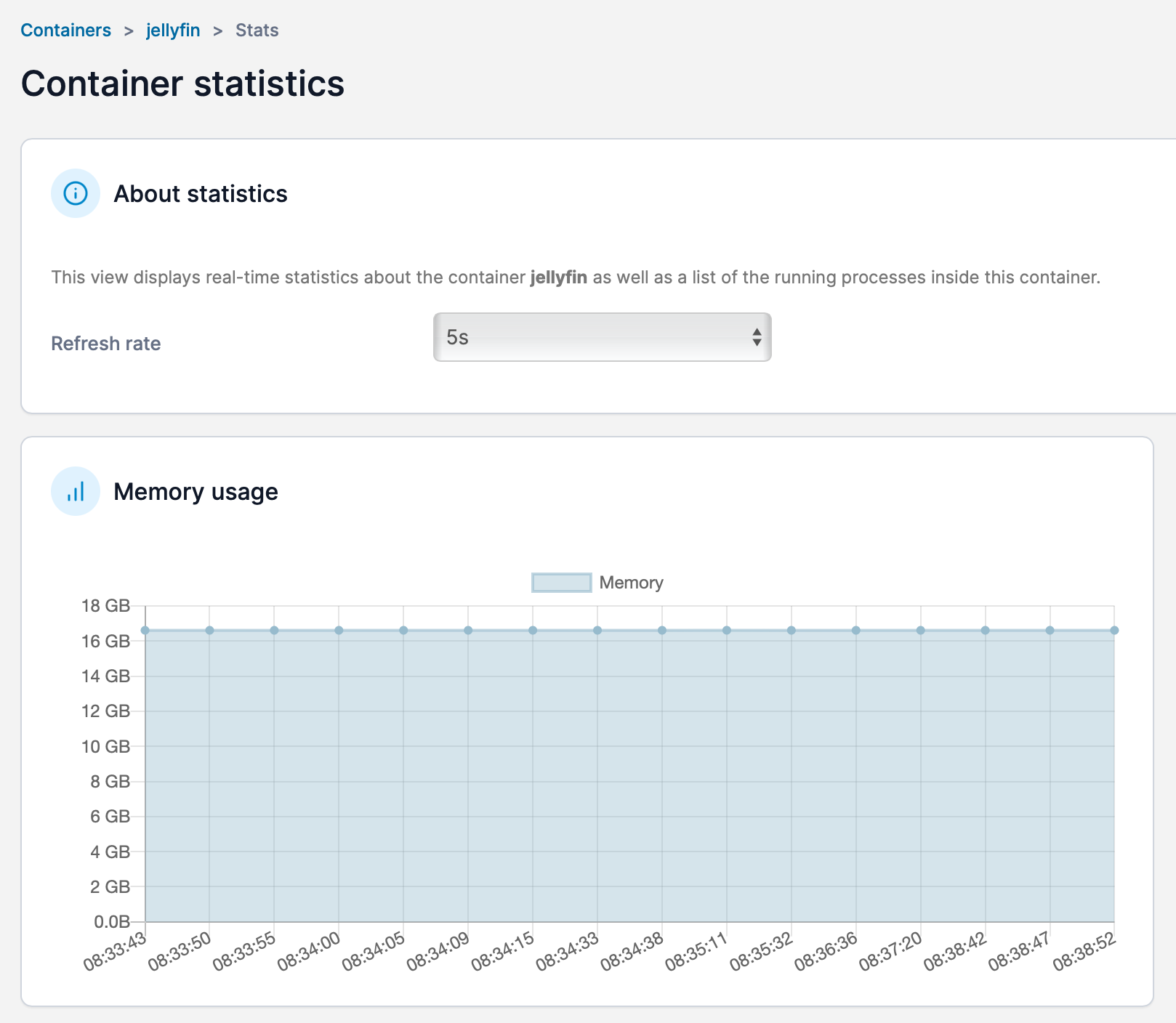Click the Refresh rate label
Screen dimensions: 1176x1023
[x=106, y=344]
